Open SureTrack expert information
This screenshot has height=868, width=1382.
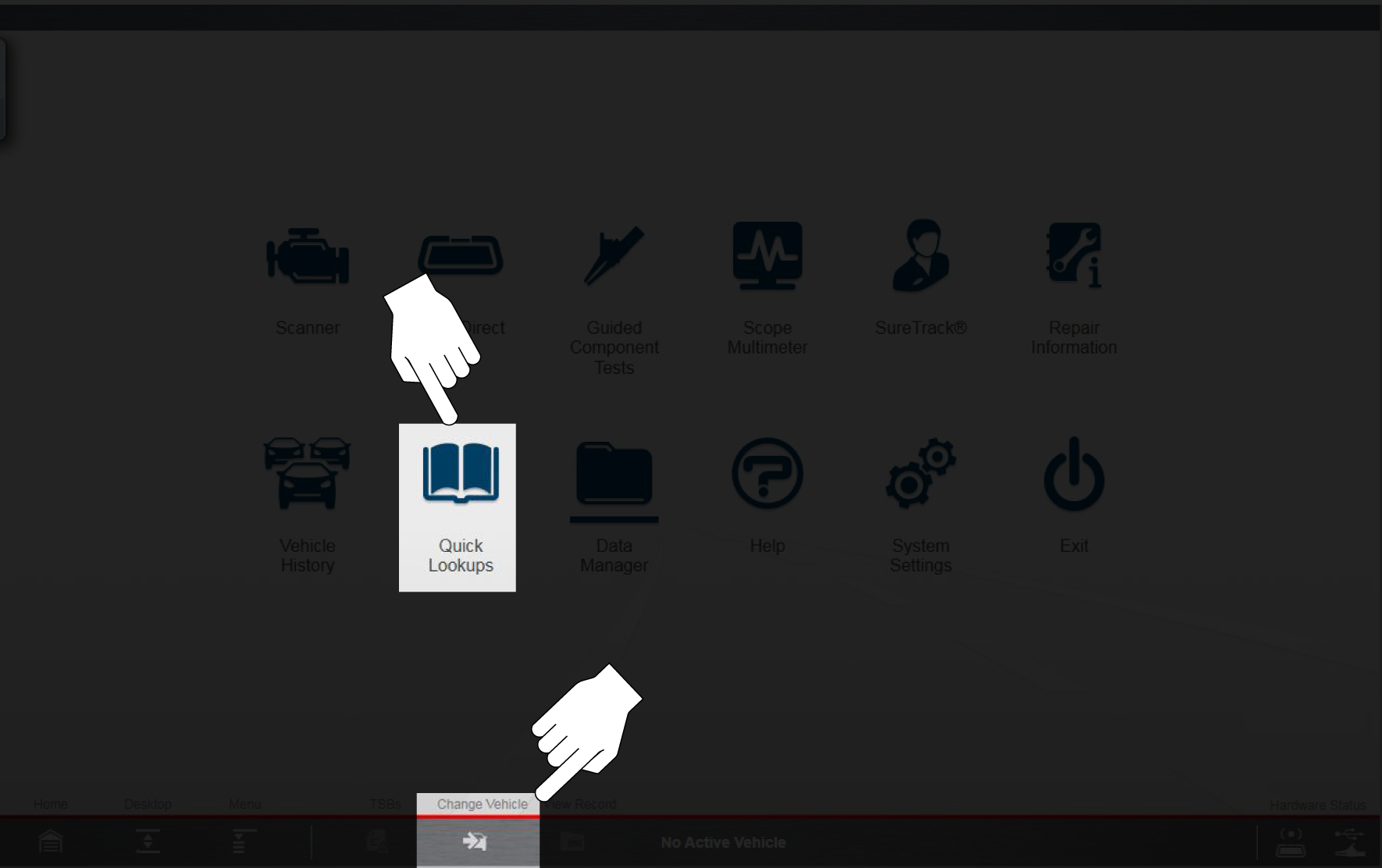pyautogui.click(x=921, y=256)
